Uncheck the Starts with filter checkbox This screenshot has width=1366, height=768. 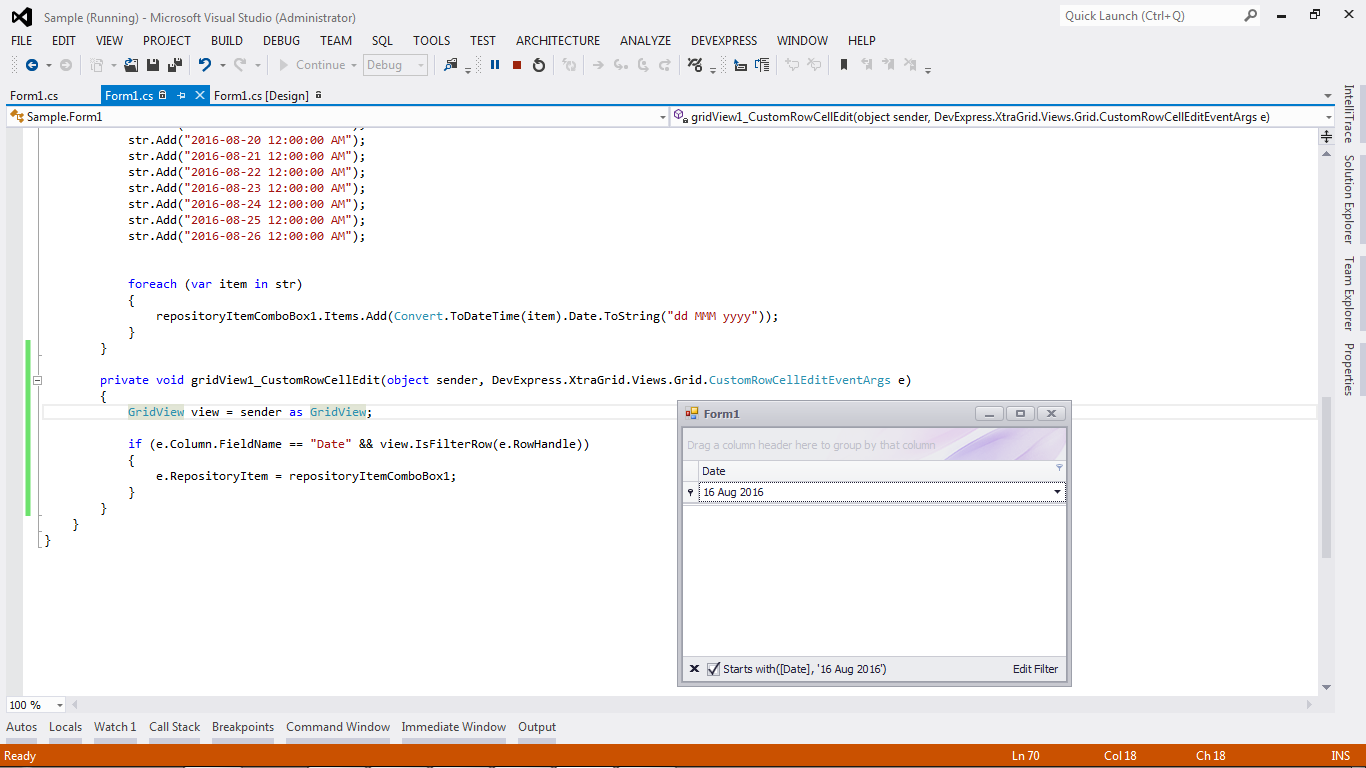pos(713,669)
